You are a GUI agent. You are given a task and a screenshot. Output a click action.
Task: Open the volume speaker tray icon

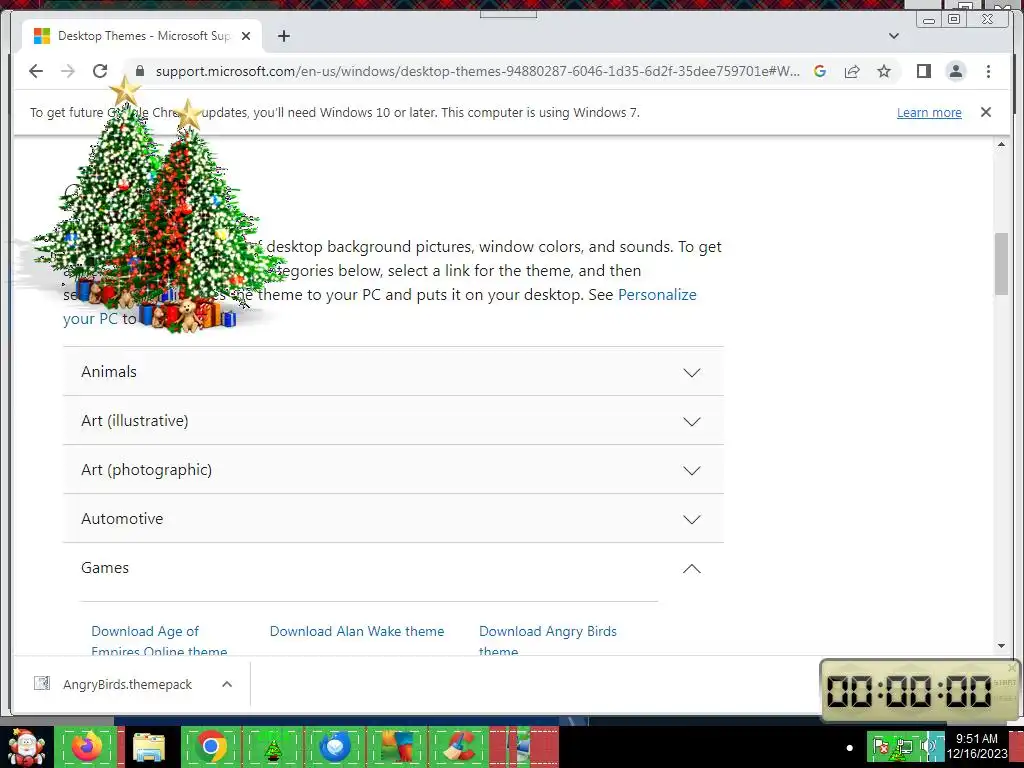pos(927,746)
